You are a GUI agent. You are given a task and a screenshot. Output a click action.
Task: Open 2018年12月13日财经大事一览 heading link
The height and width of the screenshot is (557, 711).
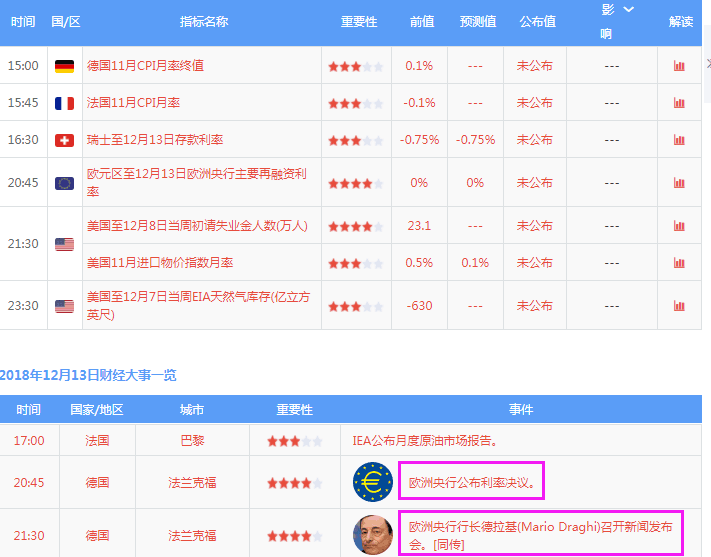[88, 375]
